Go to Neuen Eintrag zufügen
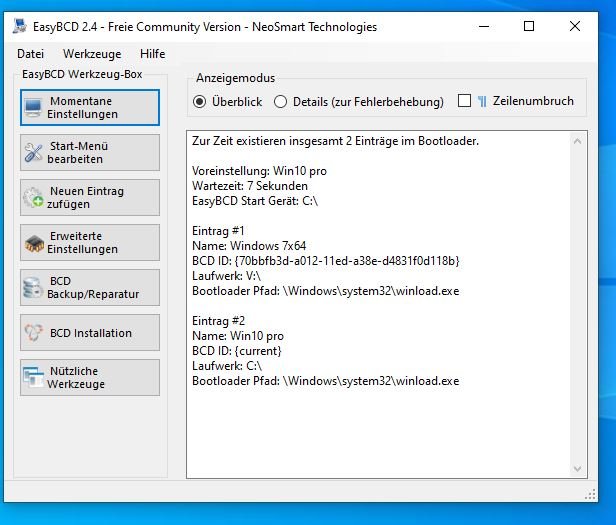616x525 pixels. (x=90, y=197)
